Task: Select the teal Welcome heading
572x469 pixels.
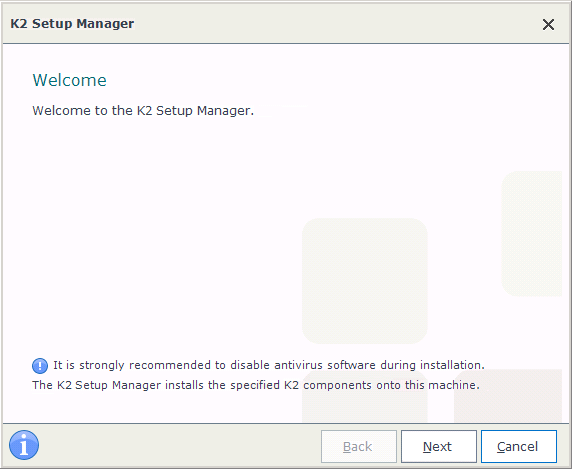Action: pos(69,80)
